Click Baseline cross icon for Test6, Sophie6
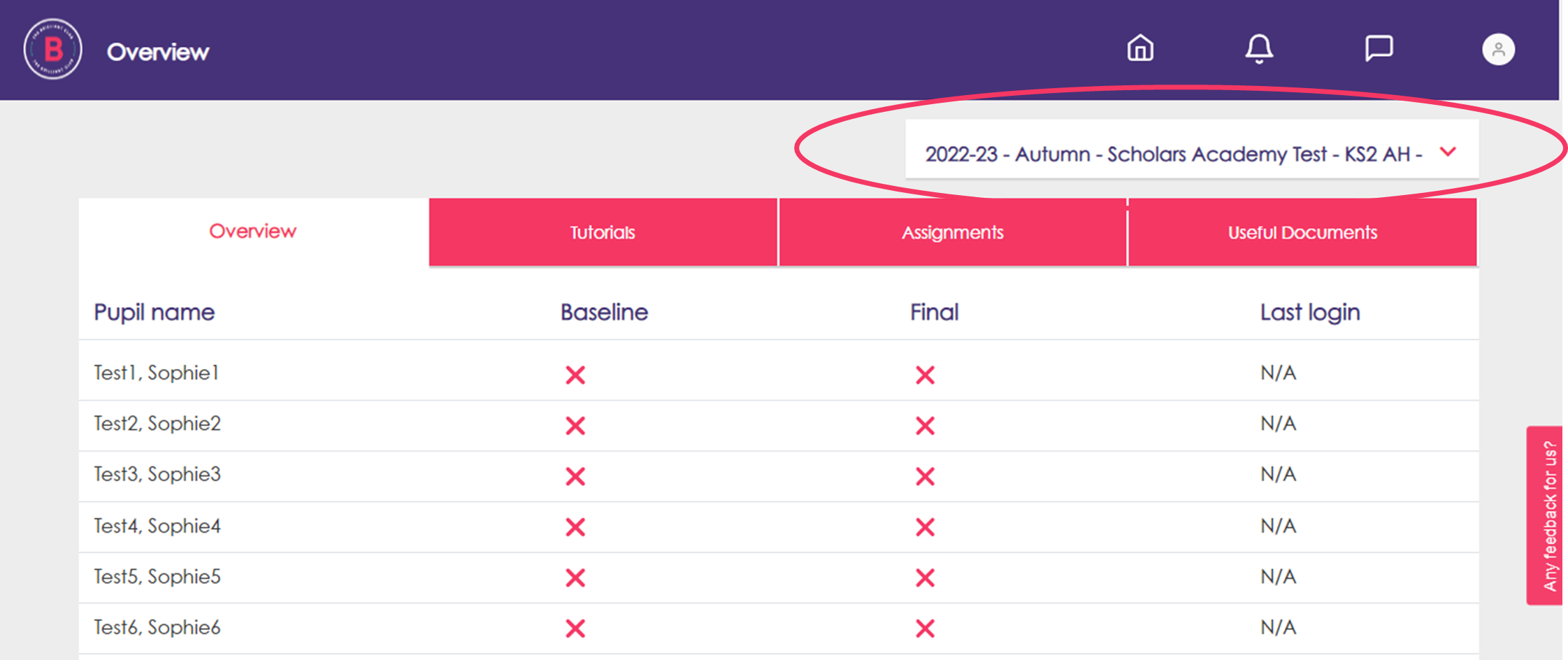This screenshot has height=660, width=1568. (x=575, y=629)
